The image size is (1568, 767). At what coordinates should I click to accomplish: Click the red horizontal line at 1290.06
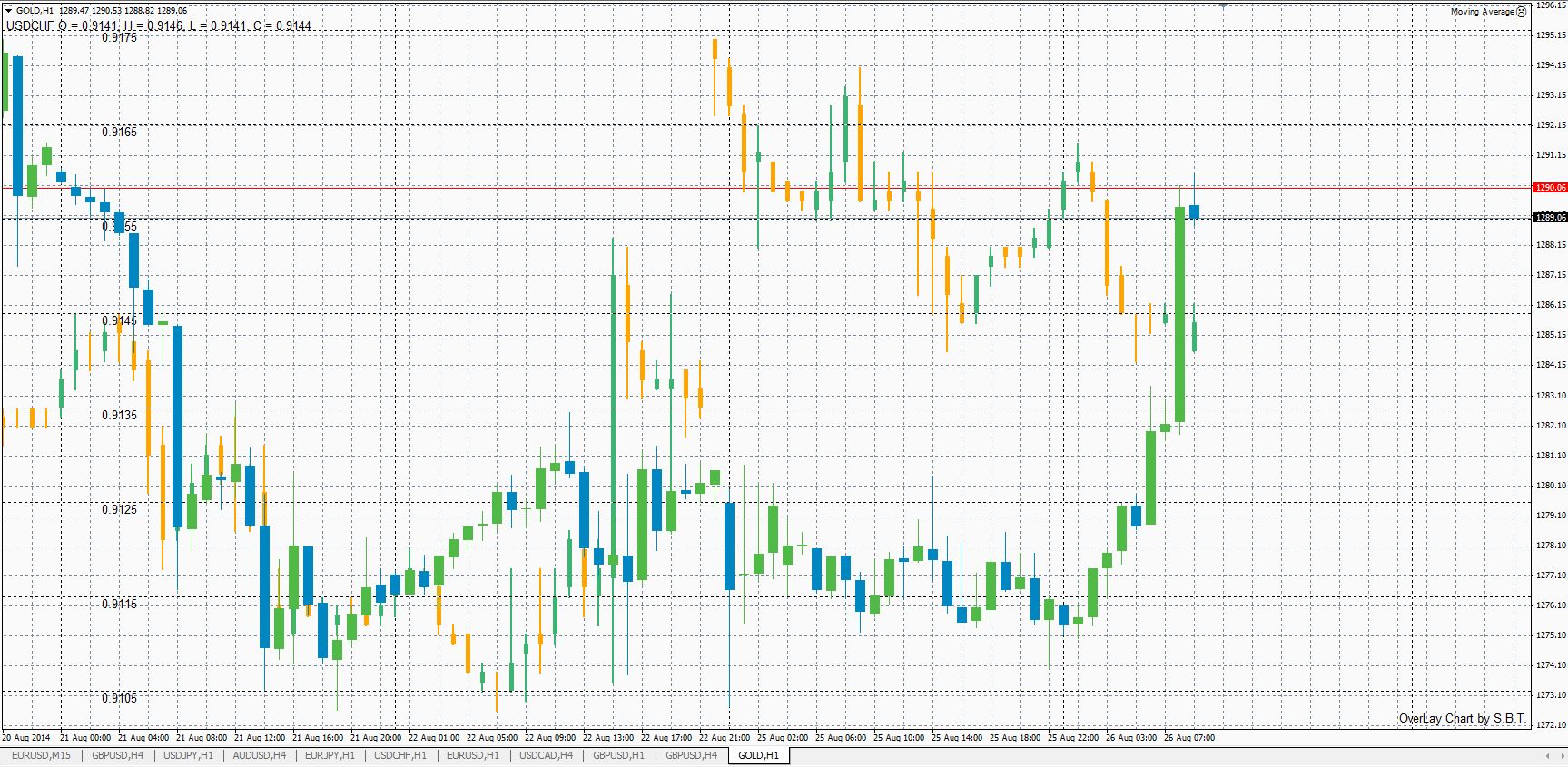[767, 188]
